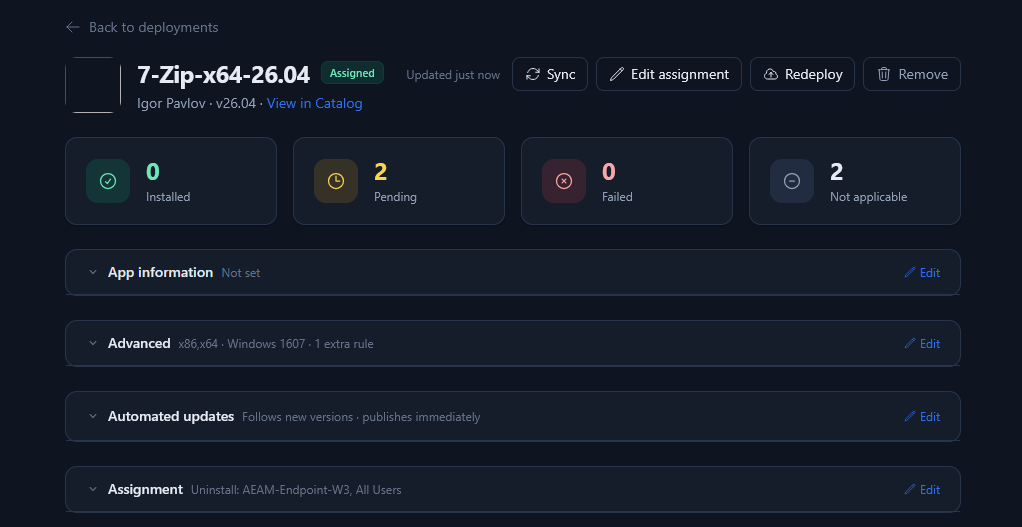Remove this deployment
The width and height of the screenshot is (1022, 527).
tap(912, 74)
